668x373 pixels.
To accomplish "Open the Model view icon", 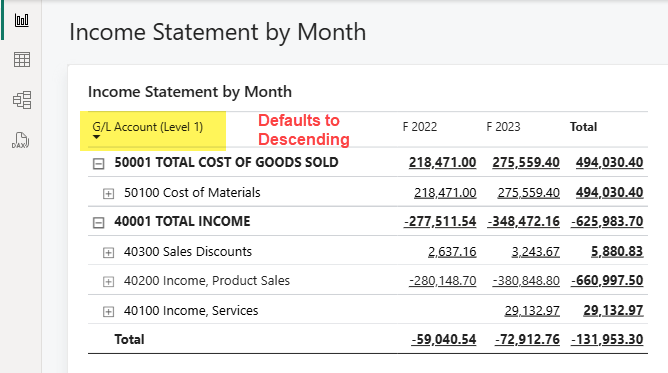I will click(22, 100).
